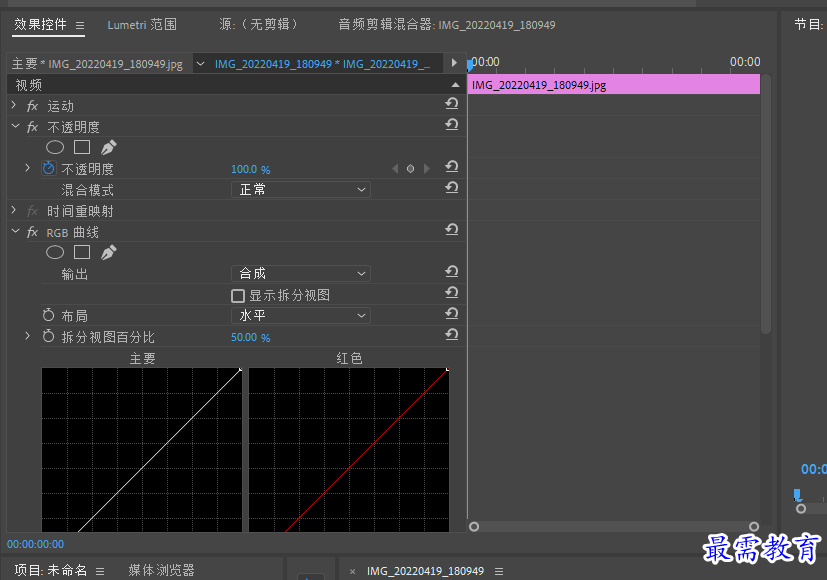
Task: Go to previous opacity keyframe
Action: click(395, 169)
